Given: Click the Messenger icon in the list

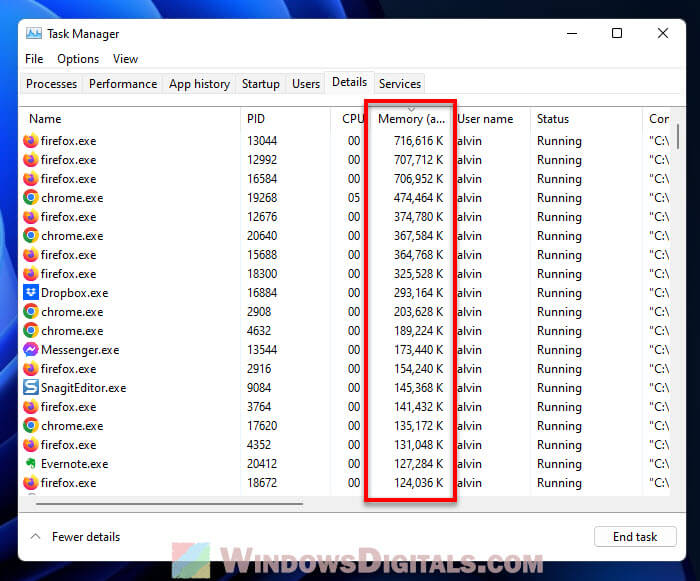Looking at the screenshot, I should coord(30,350).
